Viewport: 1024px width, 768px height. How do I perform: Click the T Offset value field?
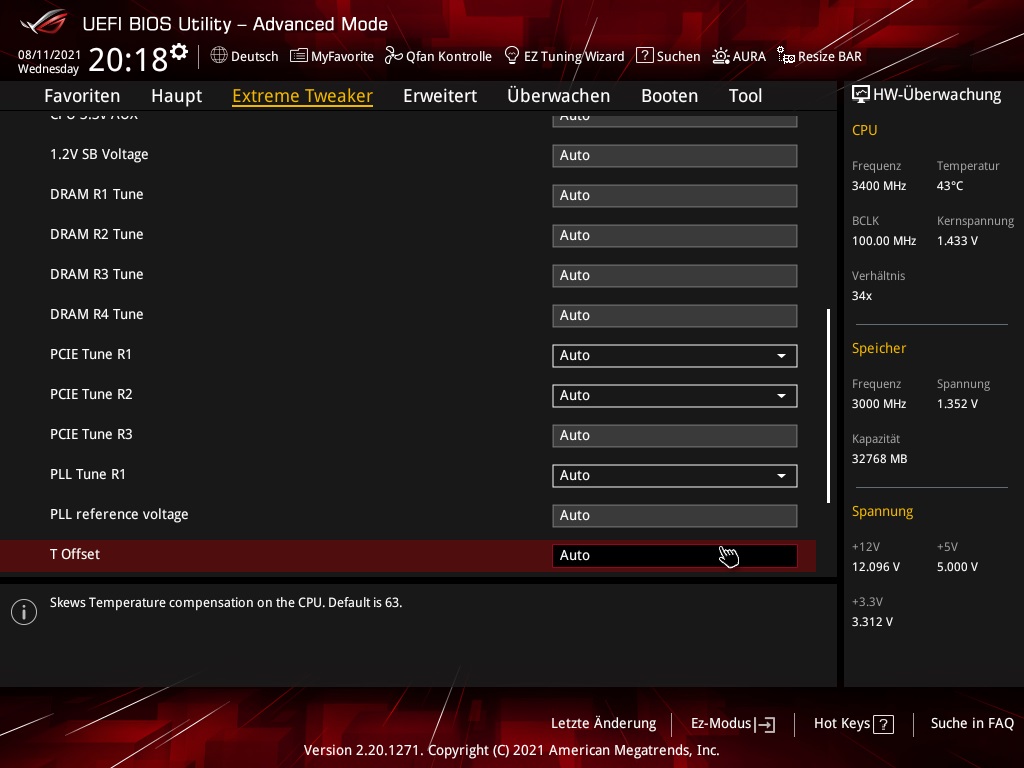[675, 556]
